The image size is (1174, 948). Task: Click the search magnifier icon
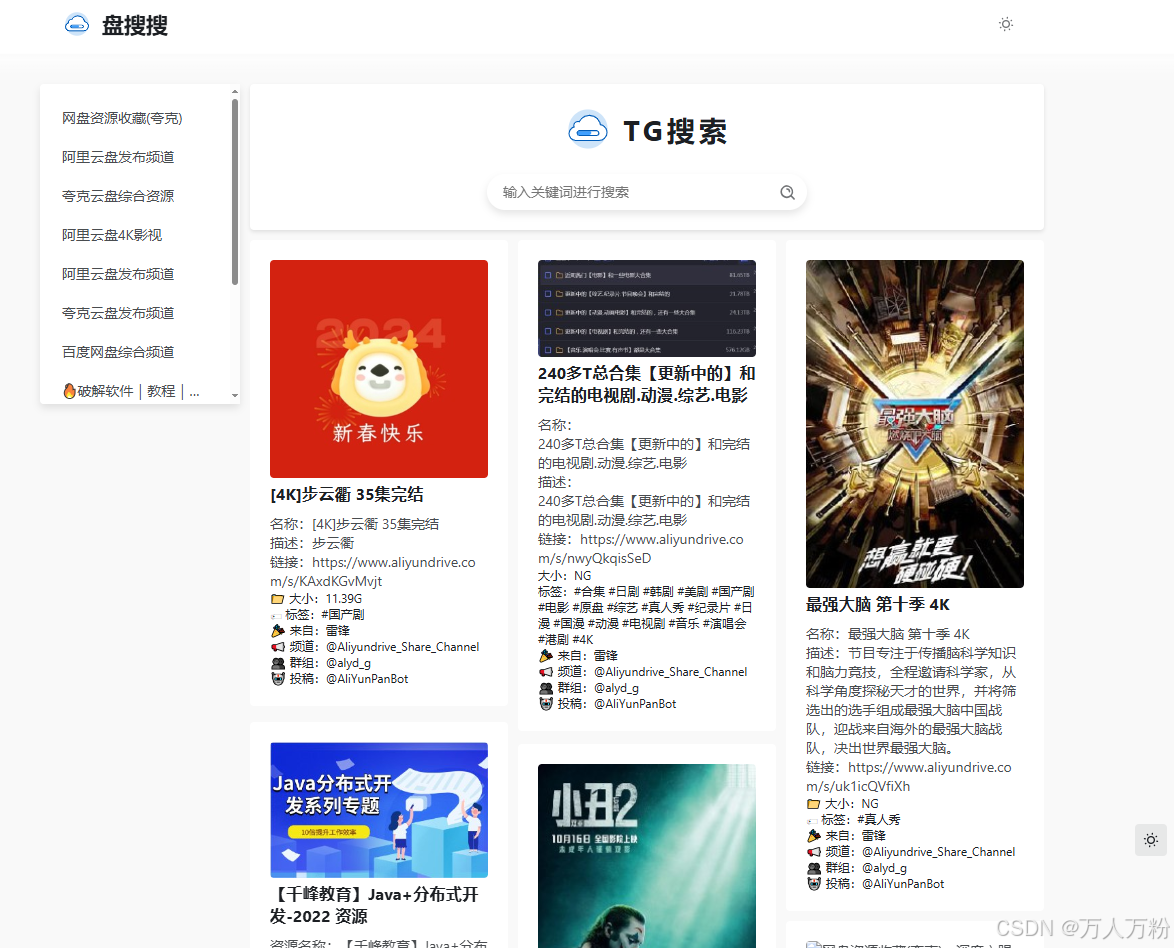click(x=787, y=192)
